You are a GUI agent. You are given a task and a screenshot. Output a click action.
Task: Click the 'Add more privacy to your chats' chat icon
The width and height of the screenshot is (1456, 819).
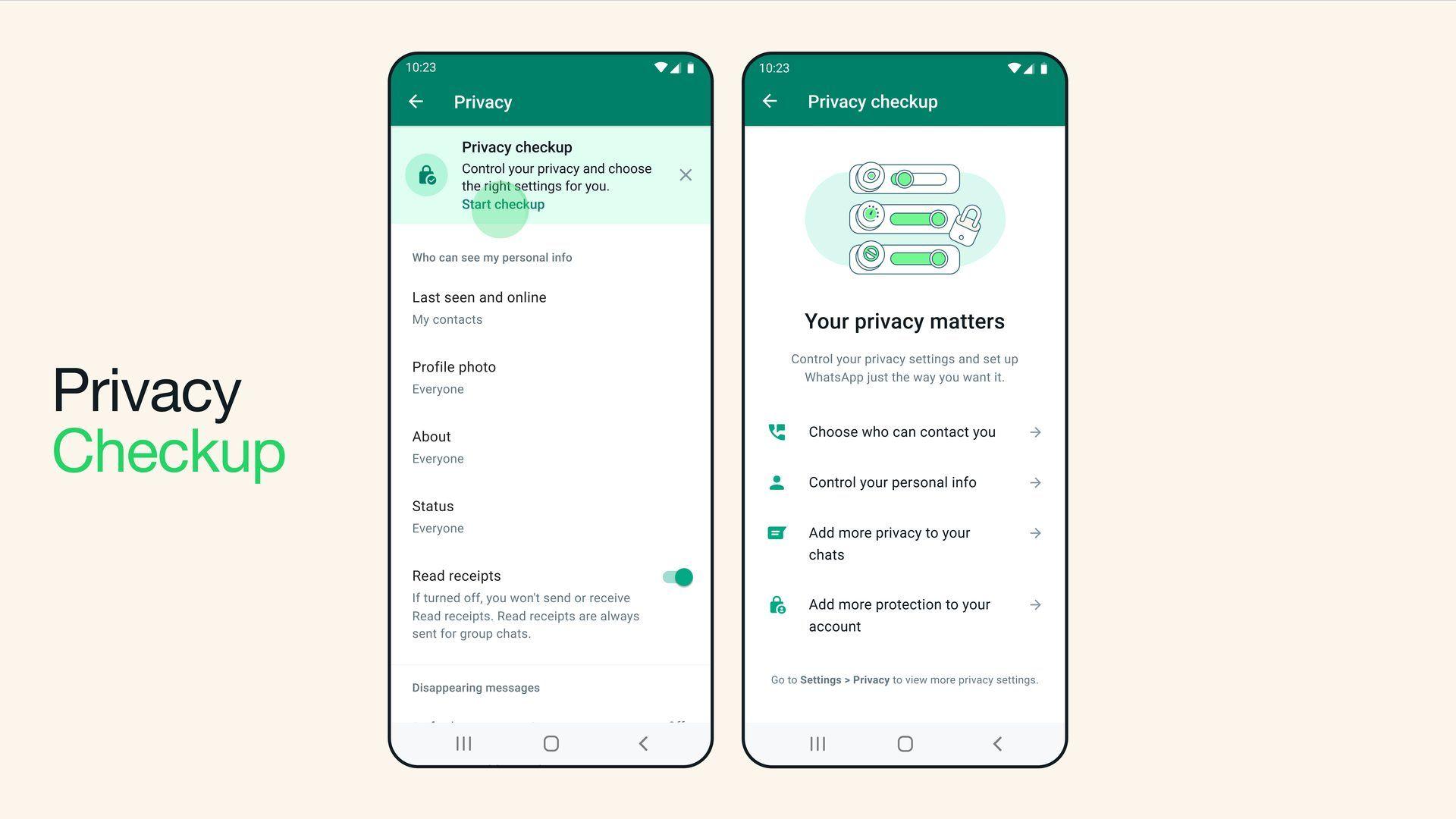coord(778,533)
